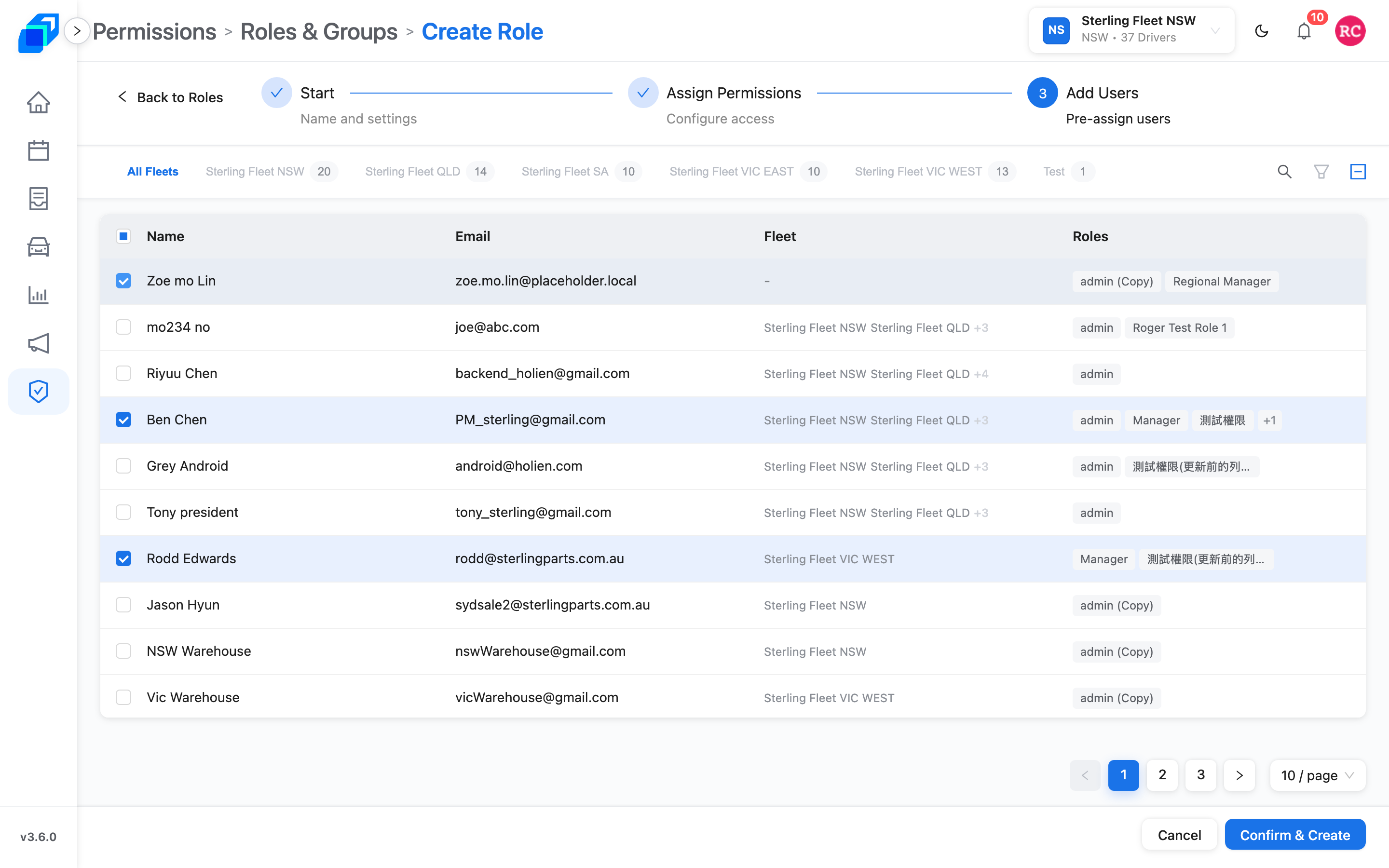The height and width of the screenshot is (868, 1389).
Task: Click the Cancel button
Action: coord(1179,835)
